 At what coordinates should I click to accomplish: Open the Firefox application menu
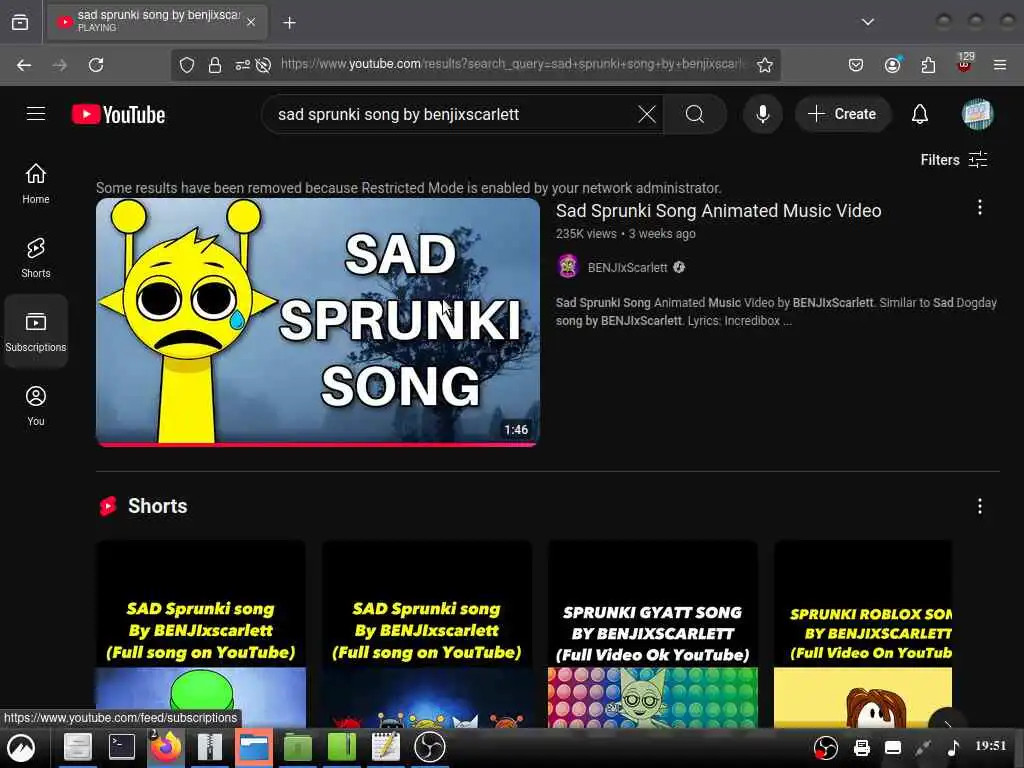coord(1000,65)
